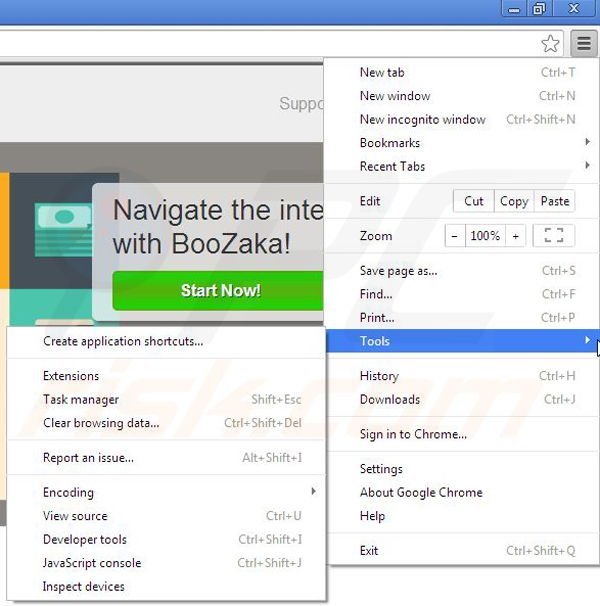The image size is (600, 606).
Task: Click the 100% zoom level value
Action: pyautogui.click(x=485, y=235)
